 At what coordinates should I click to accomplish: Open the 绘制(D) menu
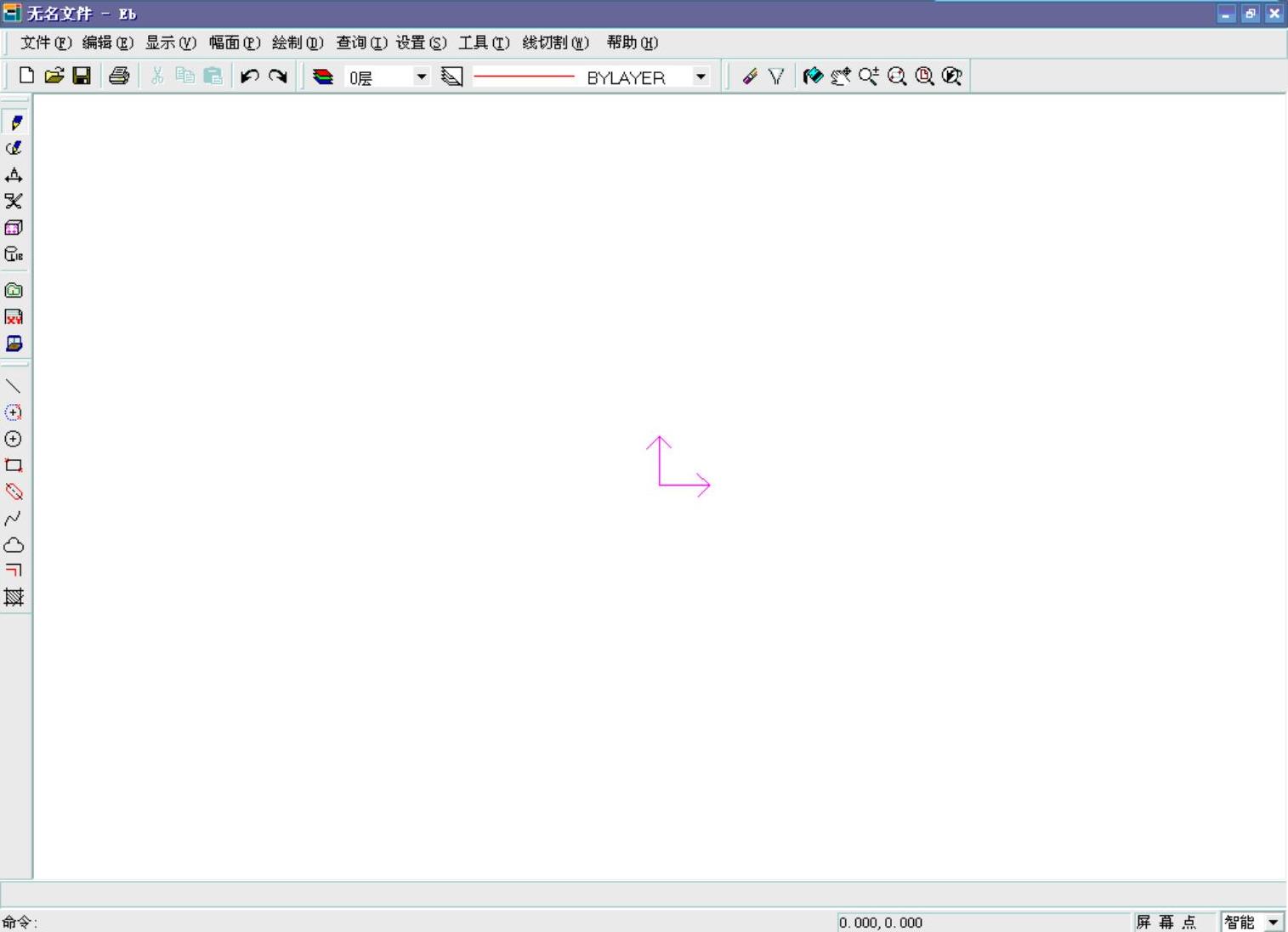tap(298, 43)
